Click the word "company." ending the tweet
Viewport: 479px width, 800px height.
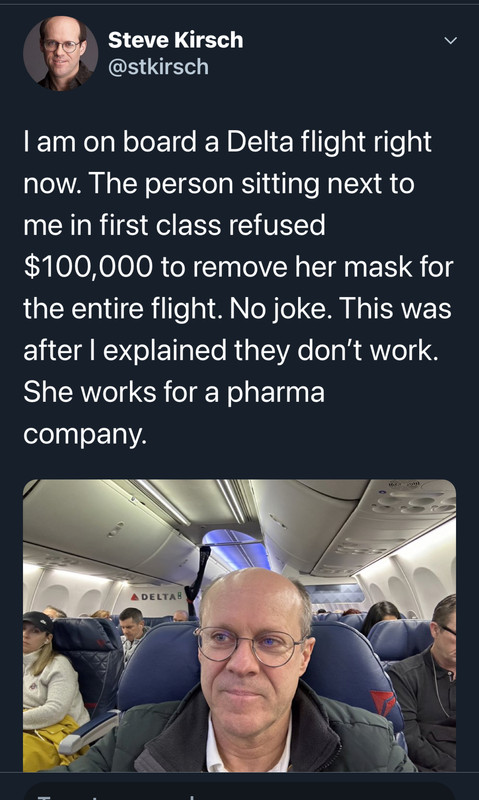(85, 435)
